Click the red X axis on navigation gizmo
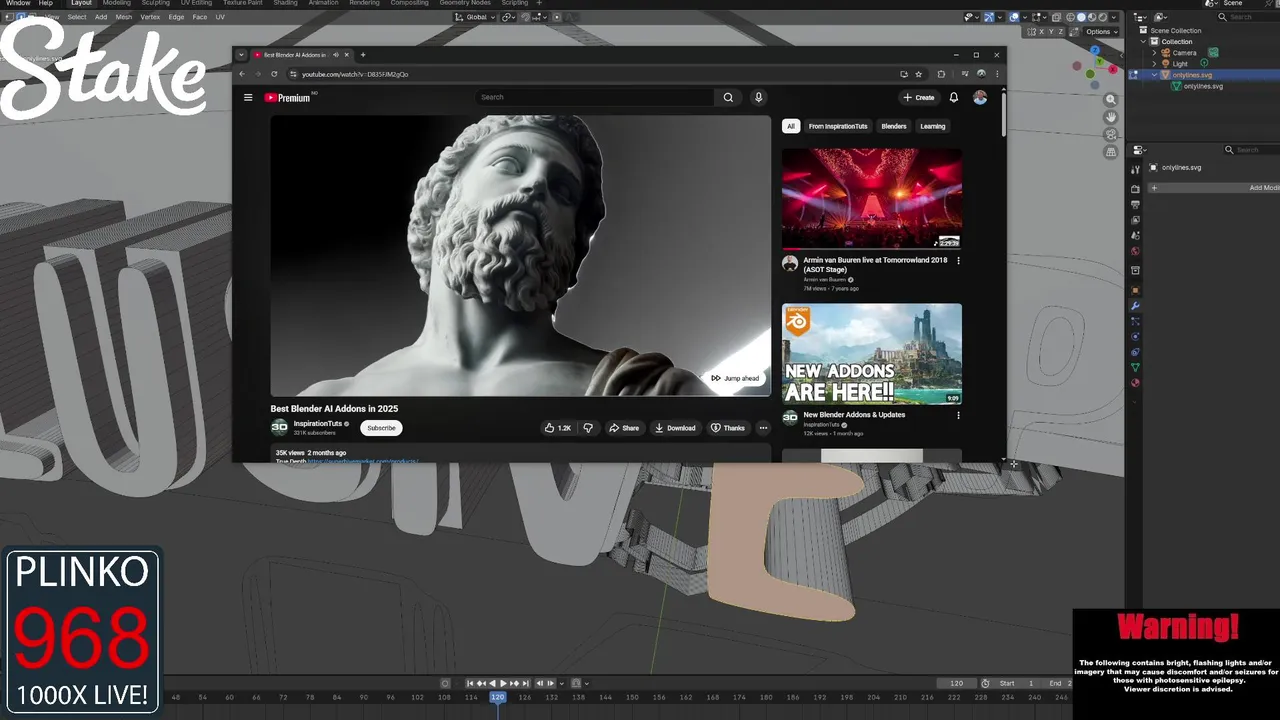Screen dimensions: 1280x720 click(x=1113, y=69)
